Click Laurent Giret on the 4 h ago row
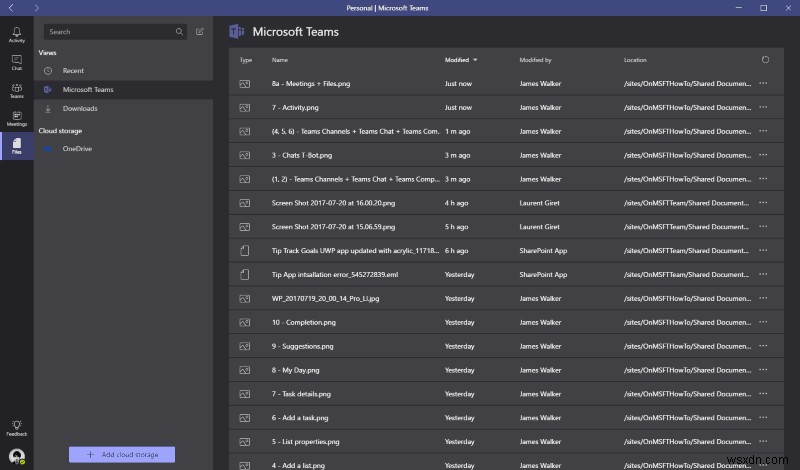 (x=539, y=203)
